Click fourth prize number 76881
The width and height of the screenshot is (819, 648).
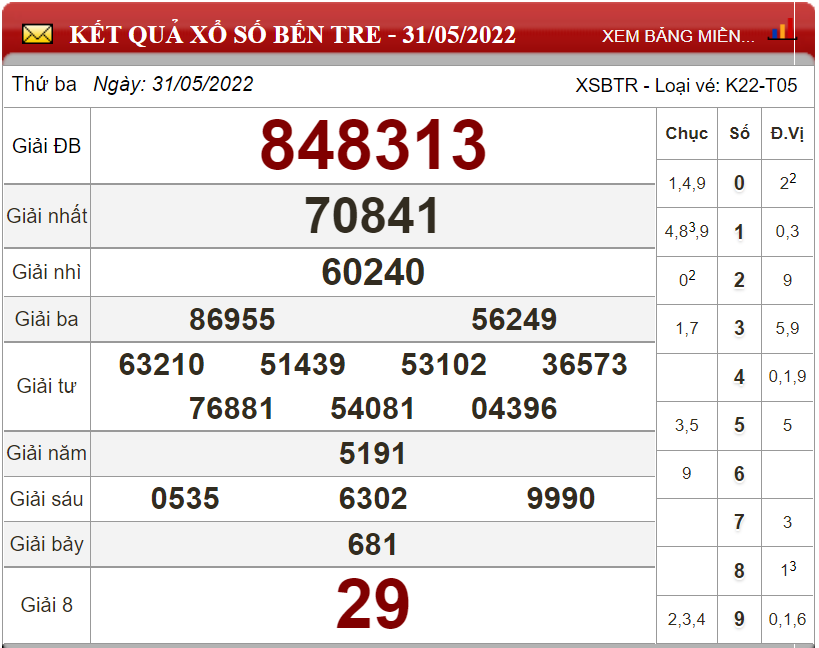[x=231, y=408]
